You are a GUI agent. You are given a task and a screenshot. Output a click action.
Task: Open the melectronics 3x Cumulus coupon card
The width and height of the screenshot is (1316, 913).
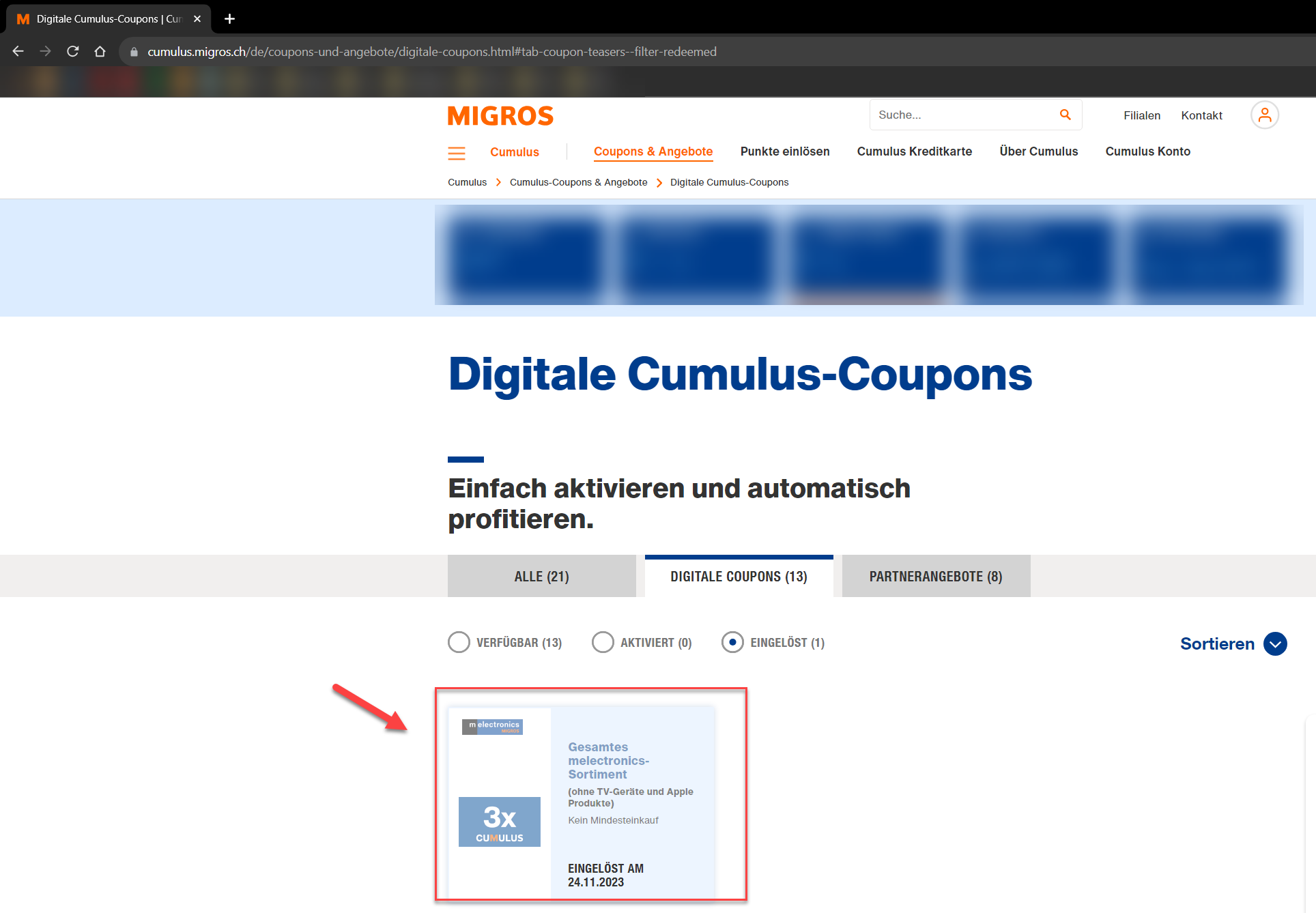[582, 802]
